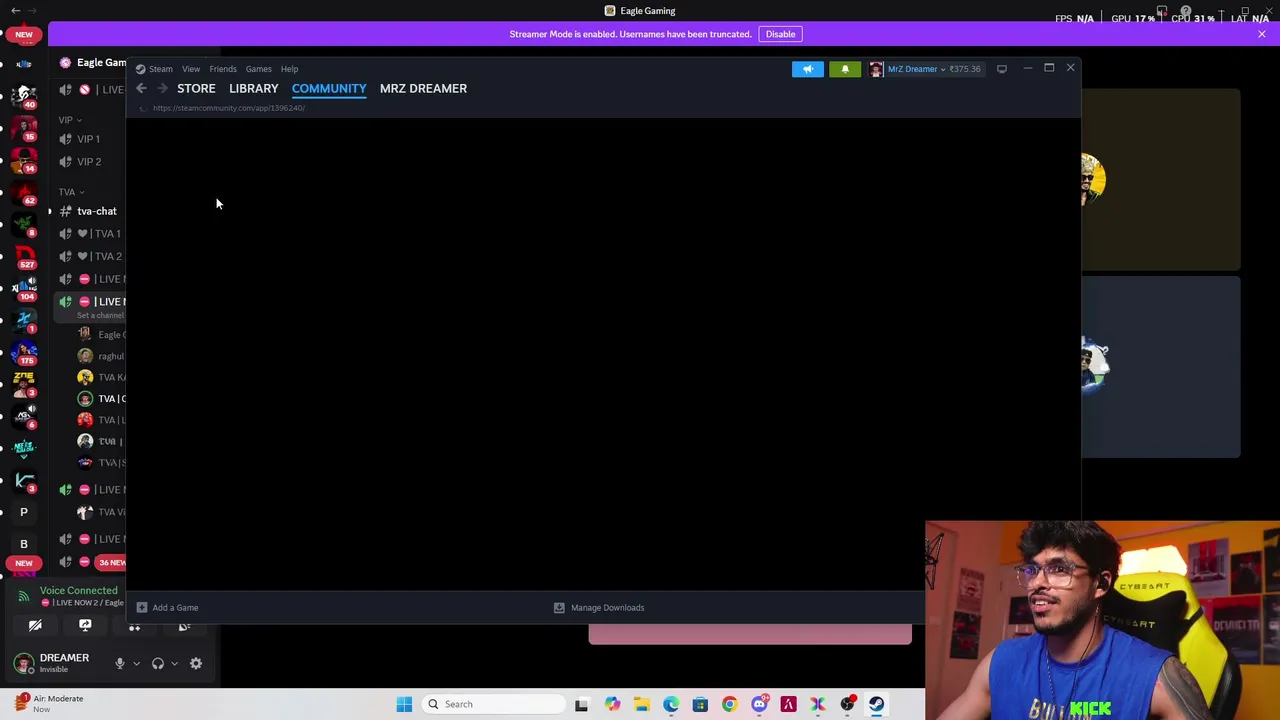This screenshot has width=1280, height=720.
Task: Open Copilot from the taskbar
Action: pos(612,704)
